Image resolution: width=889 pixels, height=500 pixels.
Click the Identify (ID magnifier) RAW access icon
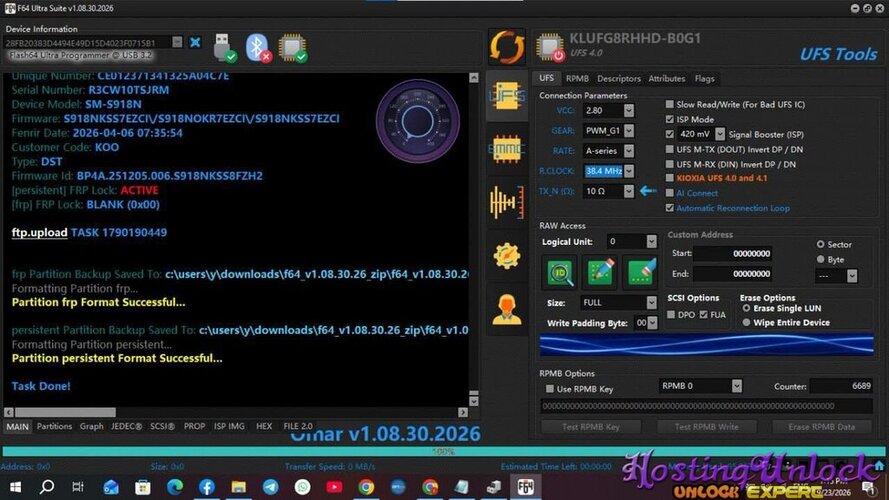pos(560,272)
